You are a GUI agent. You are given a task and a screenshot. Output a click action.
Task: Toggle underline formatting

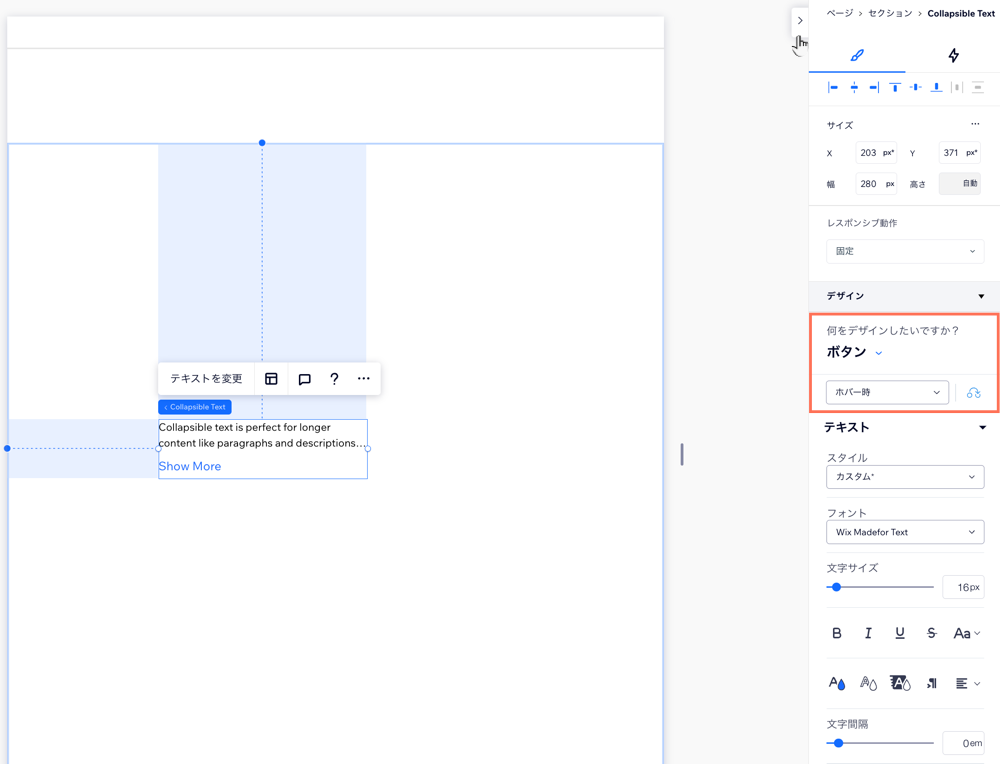pos(899,633)
